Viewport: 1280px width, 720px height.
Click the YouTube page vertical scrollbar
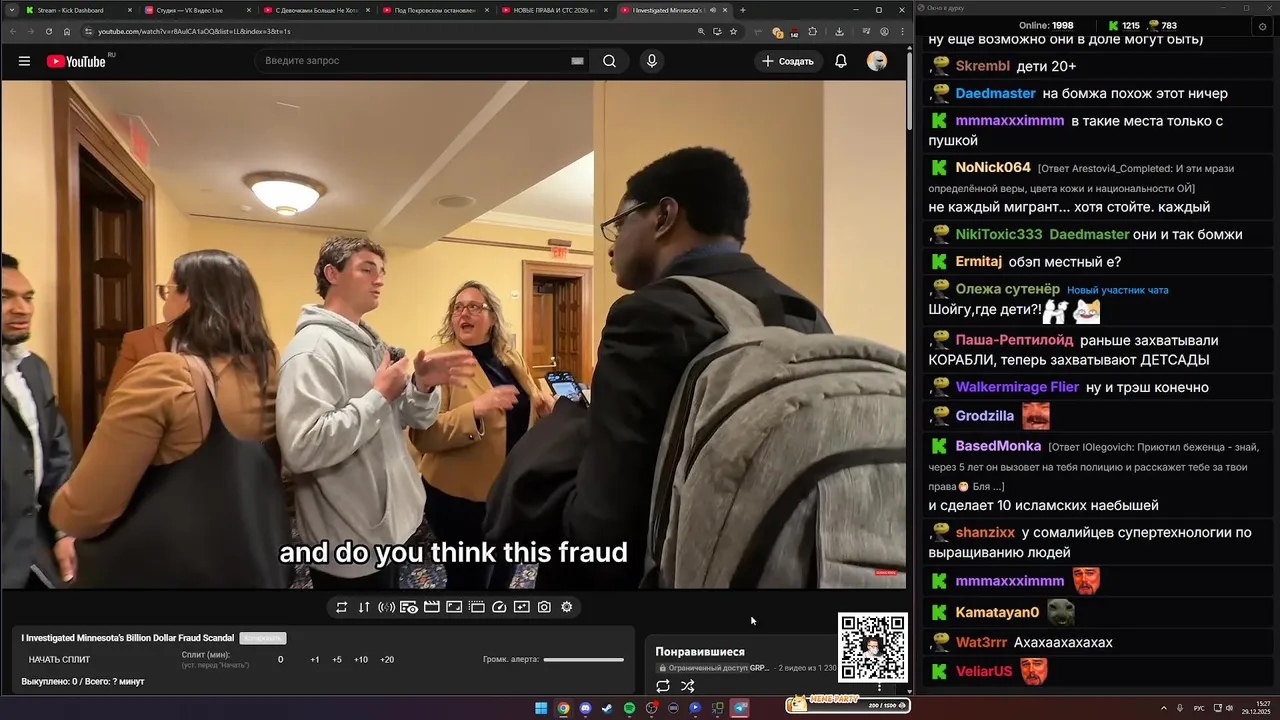(x=909, y=90)
